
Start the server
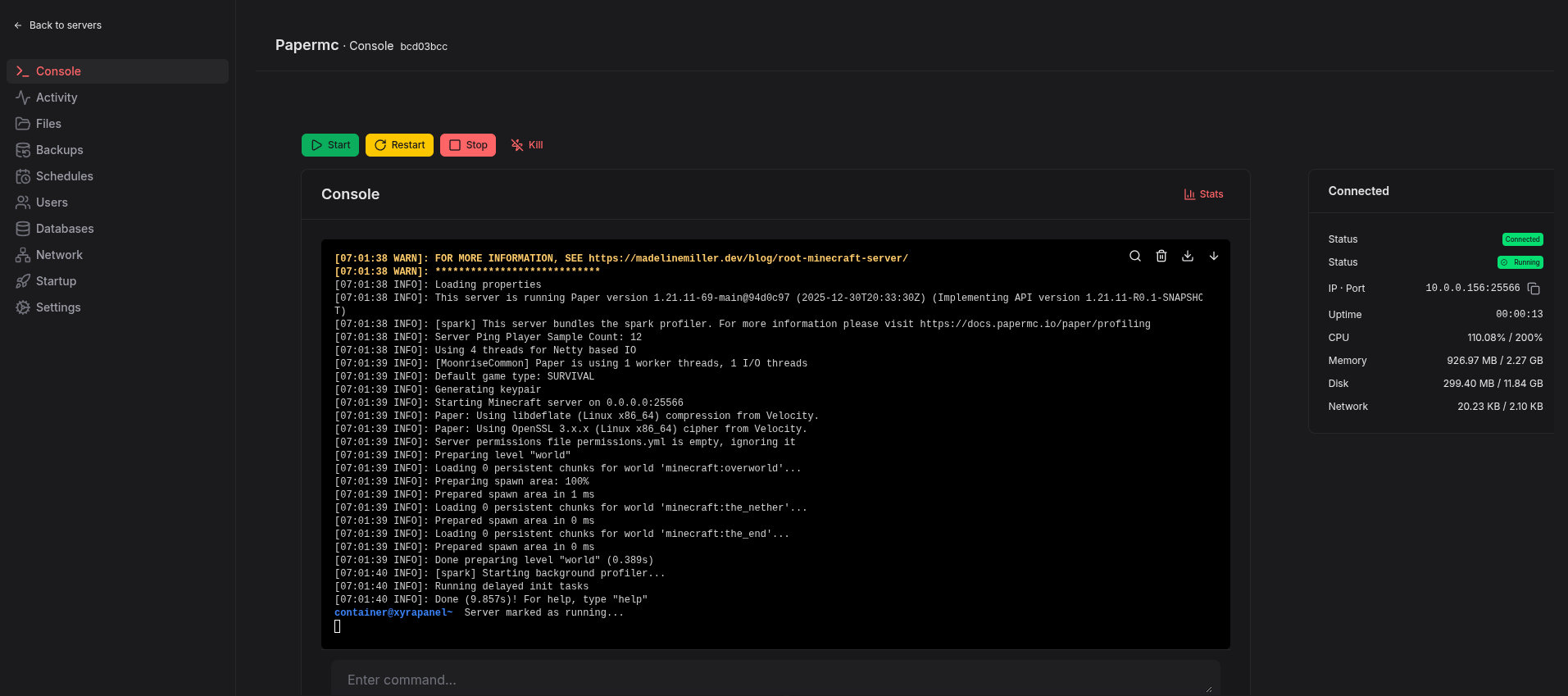330,145
